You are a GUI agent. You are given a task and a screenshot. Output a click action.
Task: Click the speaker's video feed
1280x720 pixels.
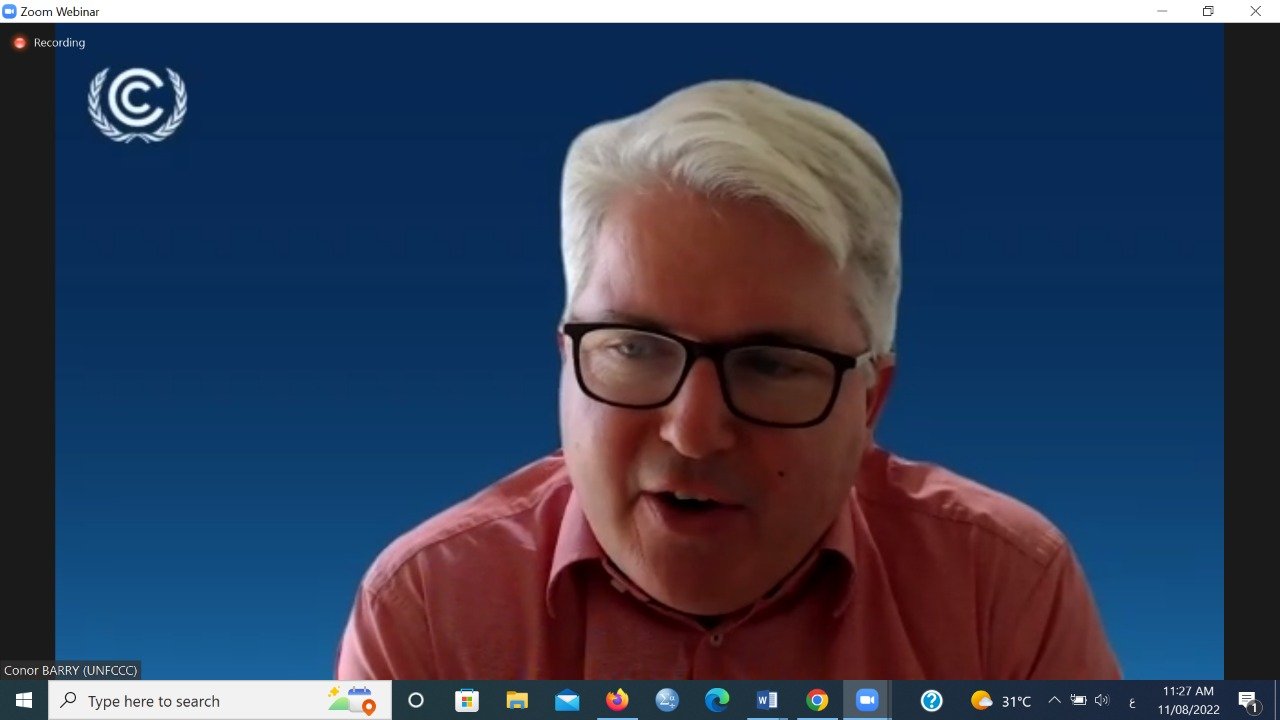(x=639, y=351)
